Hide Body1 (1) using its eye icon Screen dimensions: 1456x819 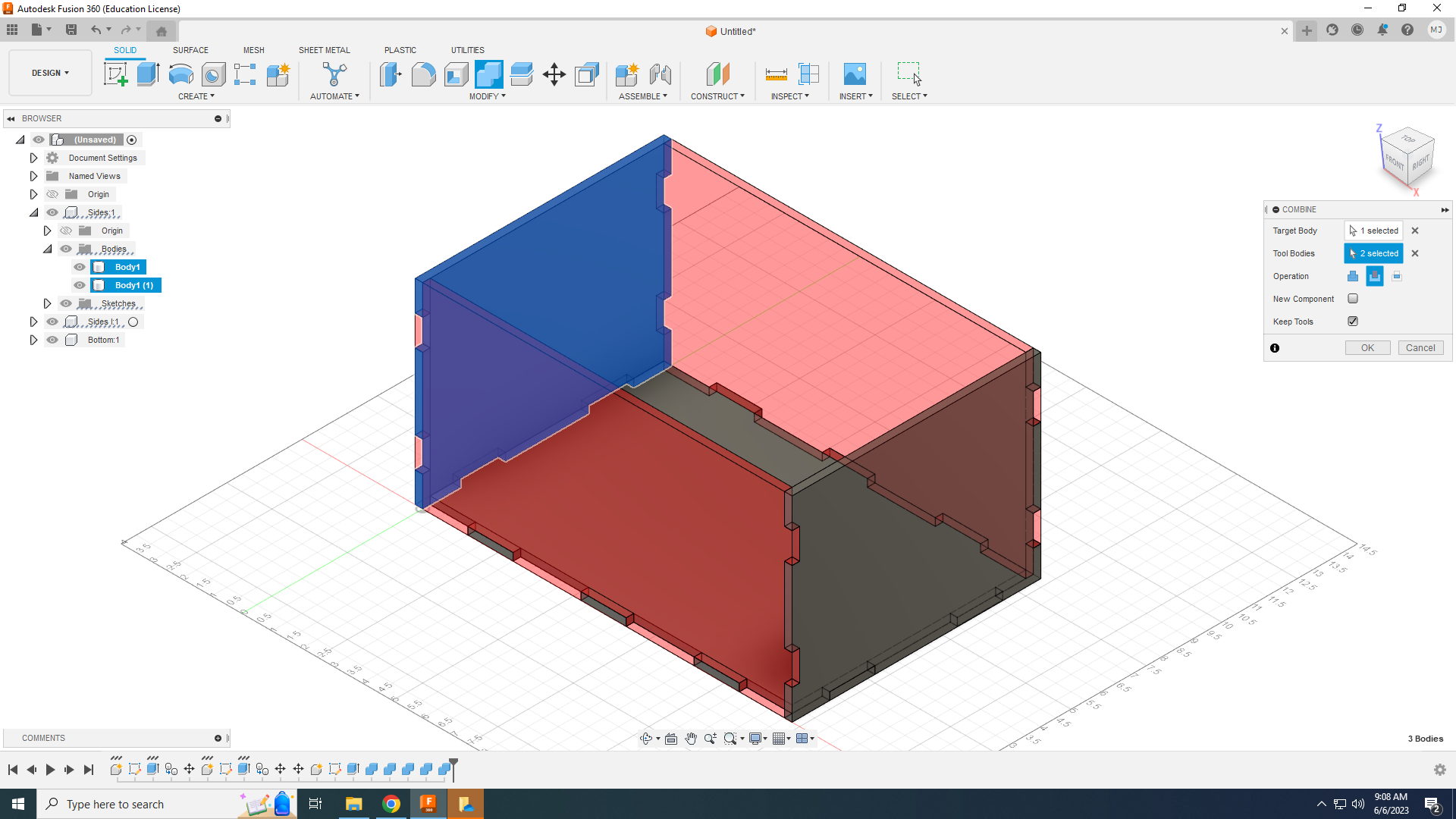(80, 285)
